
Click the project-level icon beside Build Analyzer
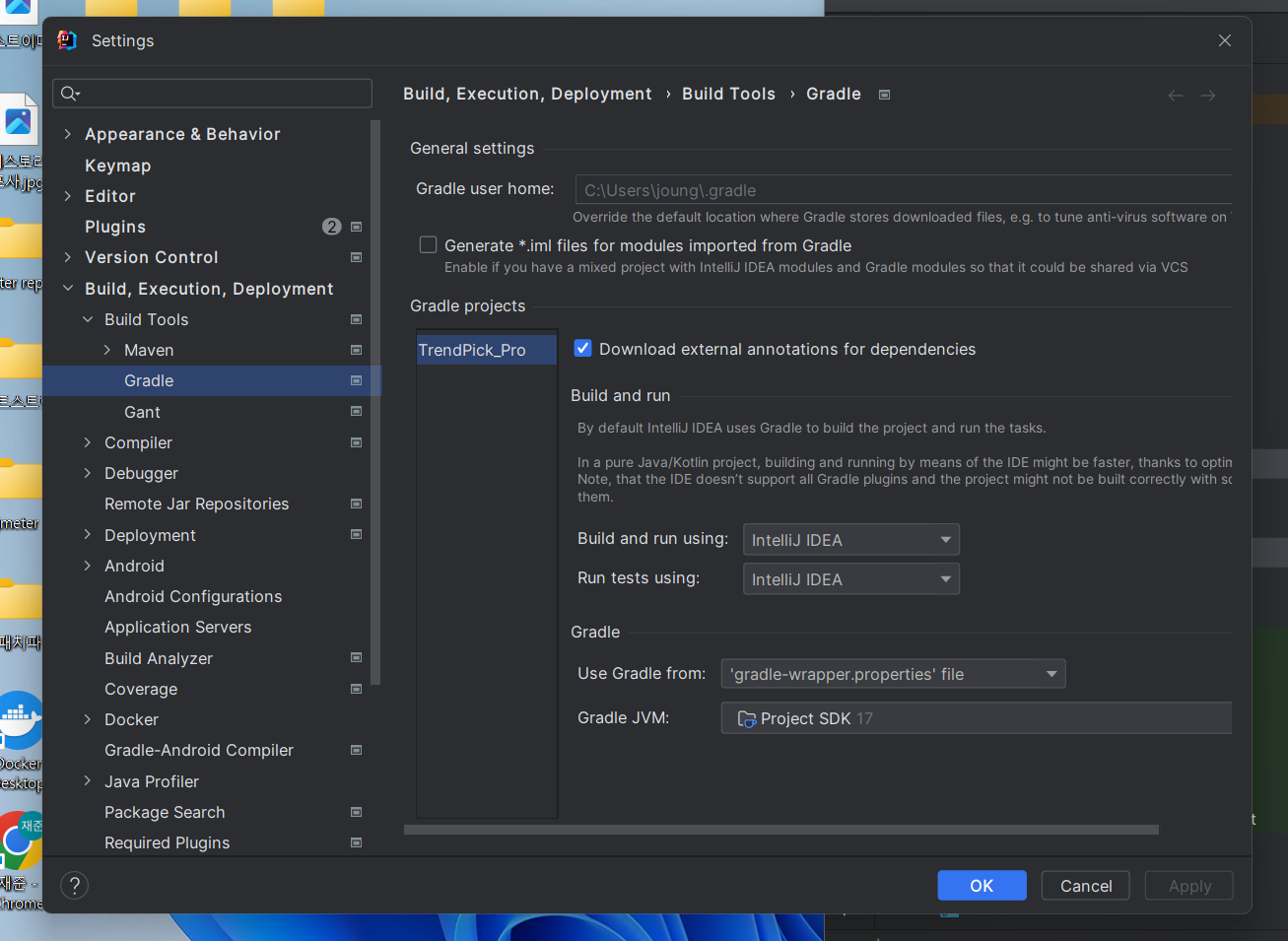click(357, 658)
